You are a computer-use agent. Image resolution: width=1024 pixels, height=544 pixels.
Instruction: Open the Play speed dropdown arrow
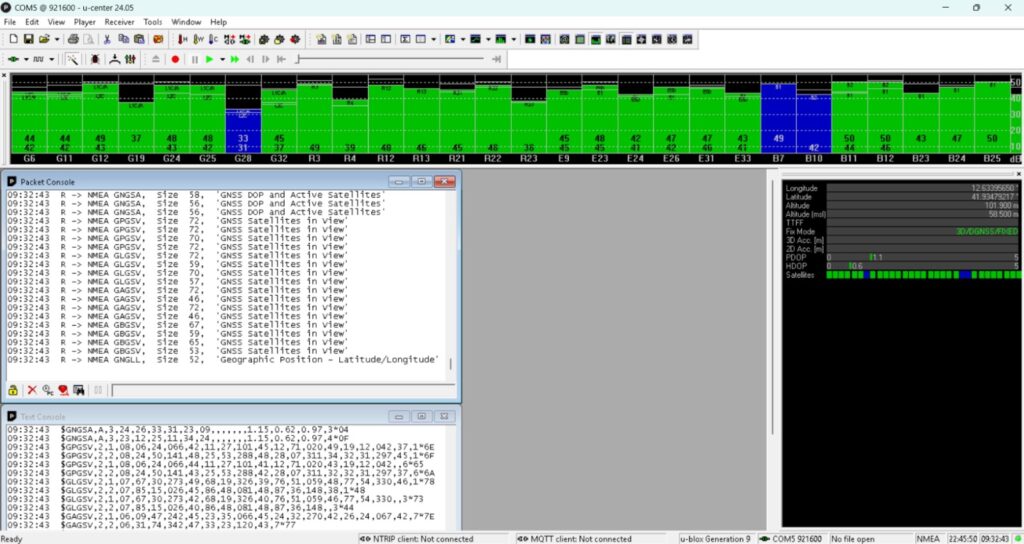[222, 59]
